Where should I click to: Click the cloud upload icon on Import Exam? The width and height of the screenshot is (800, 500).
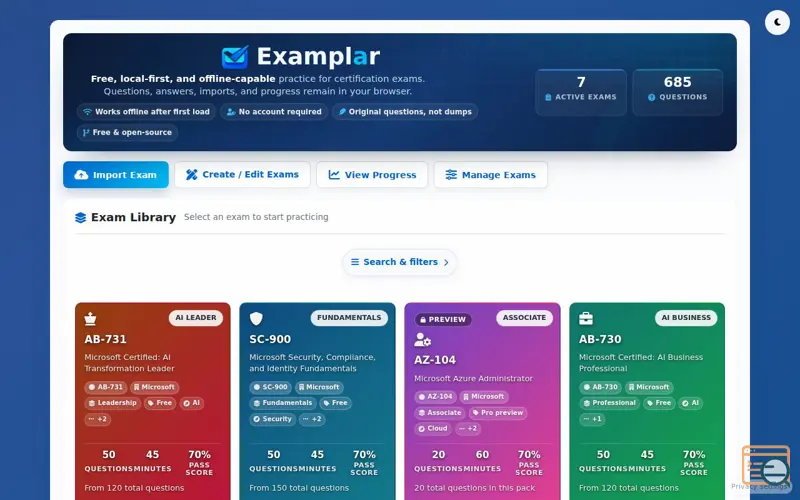[x=81, y=175]
